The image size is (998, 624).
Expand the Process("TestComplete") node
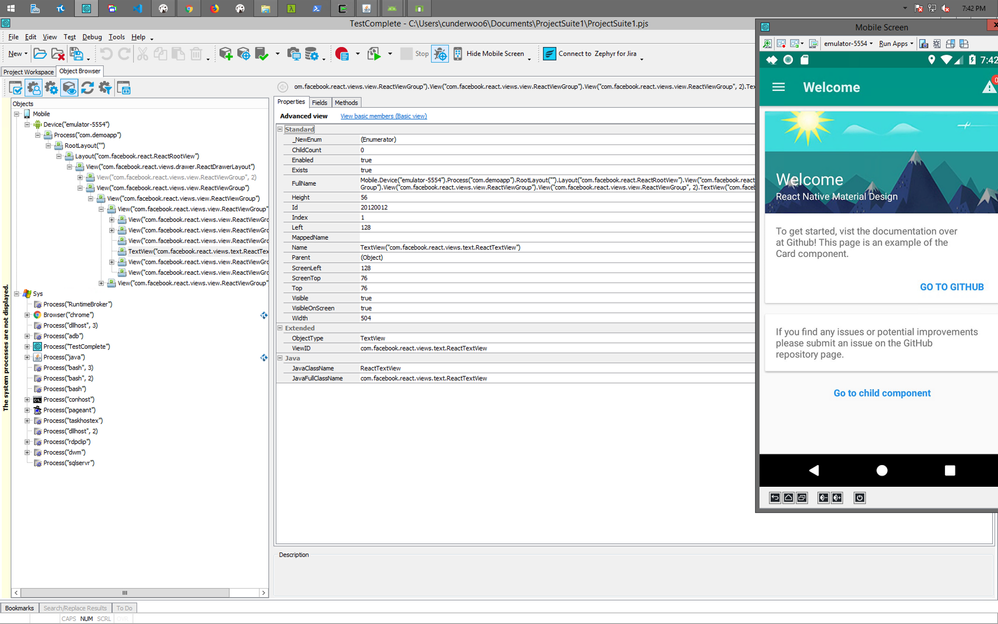27,347
